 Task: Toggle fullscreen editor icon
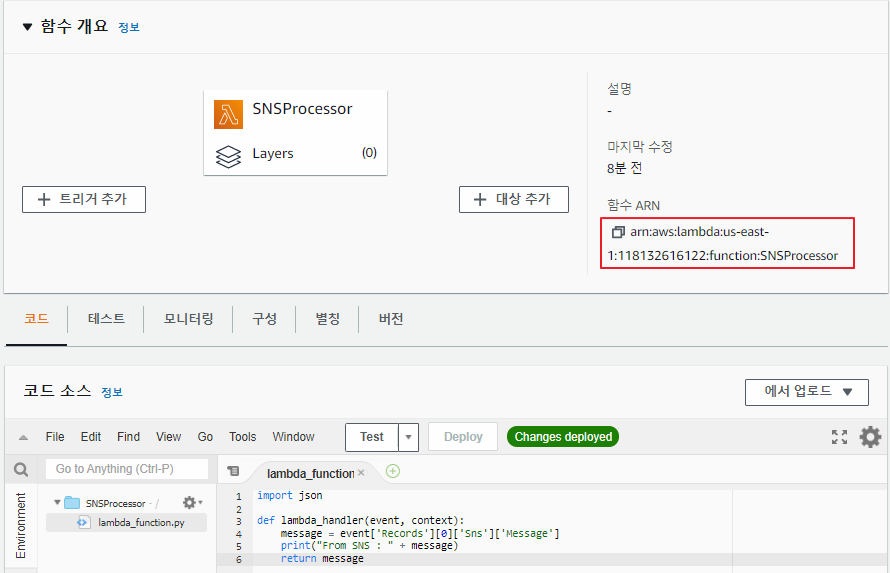[839, 437]
